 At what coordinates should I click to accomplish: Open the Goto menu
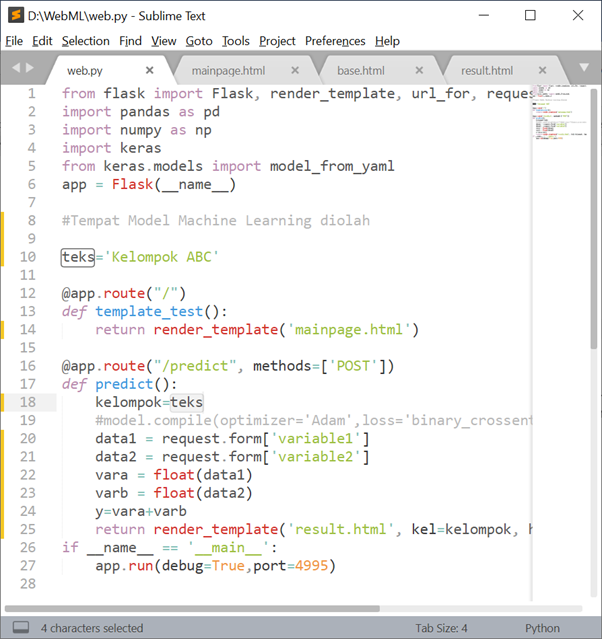pos(199,41)
